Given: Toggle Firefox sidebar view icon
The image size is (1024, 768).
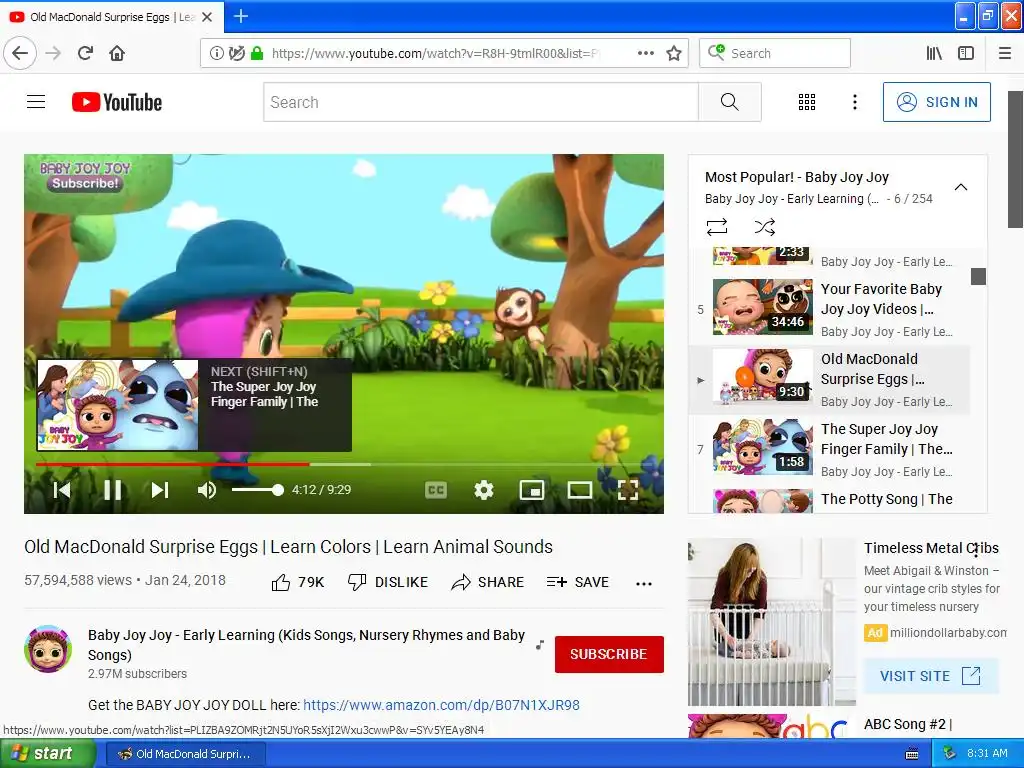Looking at the screenshot, I should tap(966, 53).
